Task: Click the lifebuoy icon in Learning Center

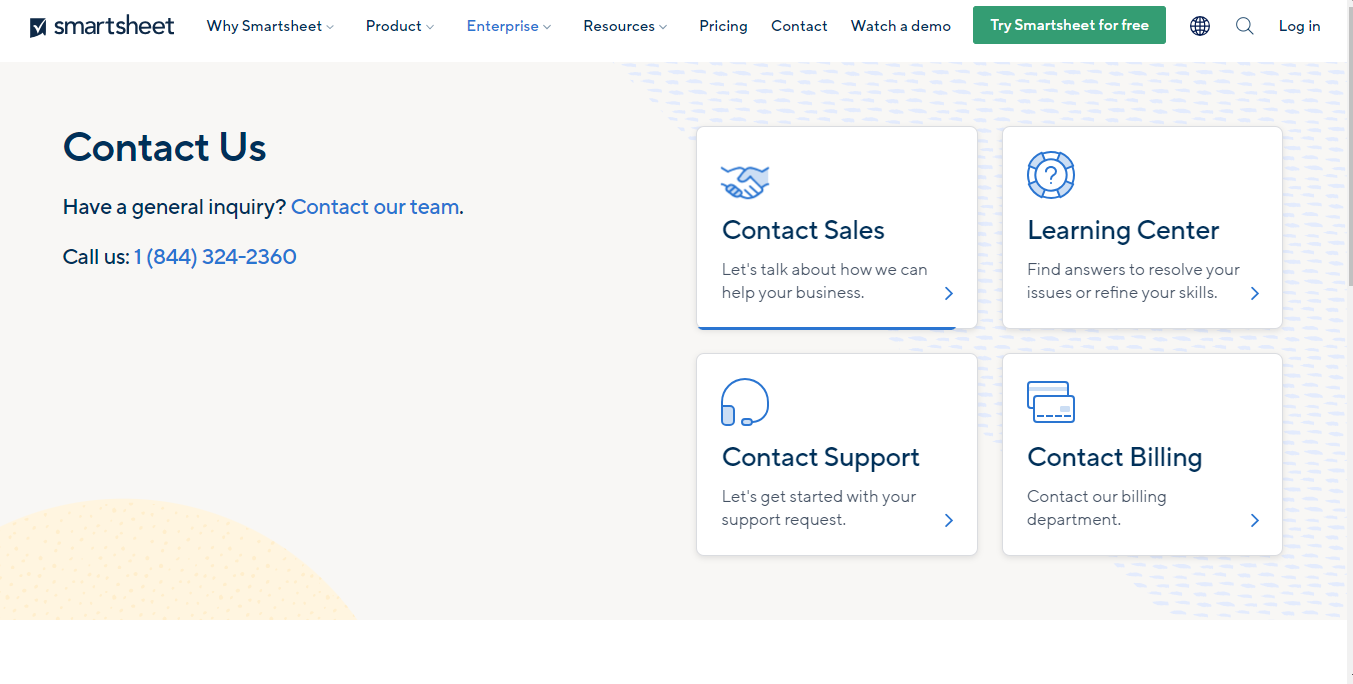Action: click(x=1051, y=175)
